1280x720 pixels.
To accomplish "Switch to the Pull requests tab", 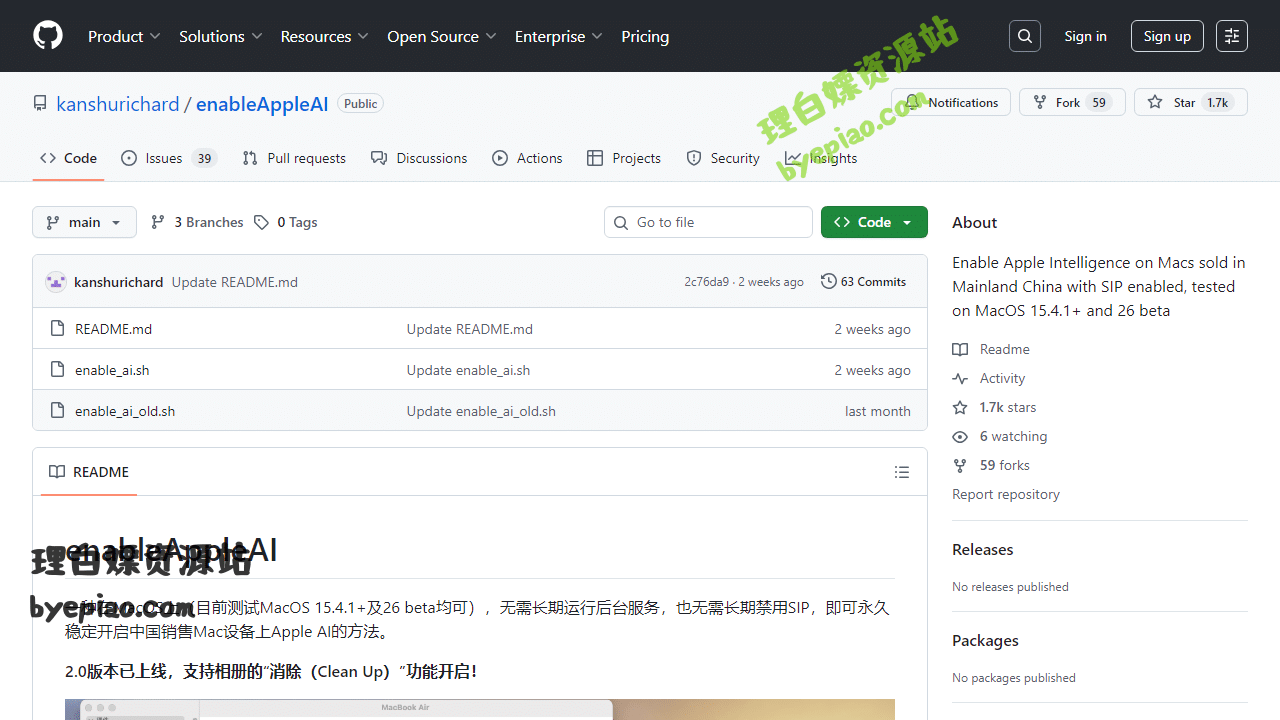I will (294, 158).
